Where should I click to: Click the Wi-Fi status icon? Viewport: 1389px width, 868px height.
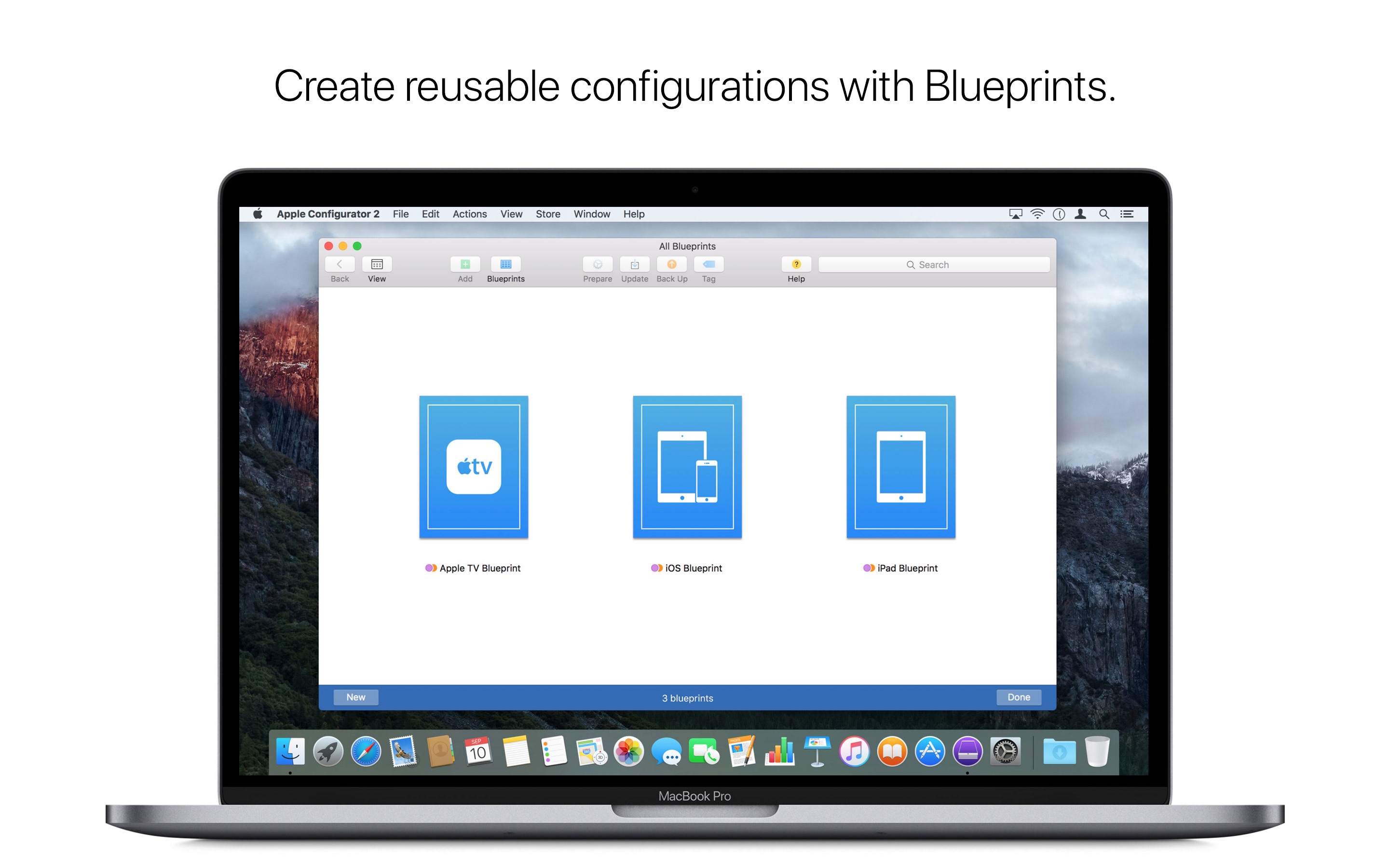(1037, 214)
